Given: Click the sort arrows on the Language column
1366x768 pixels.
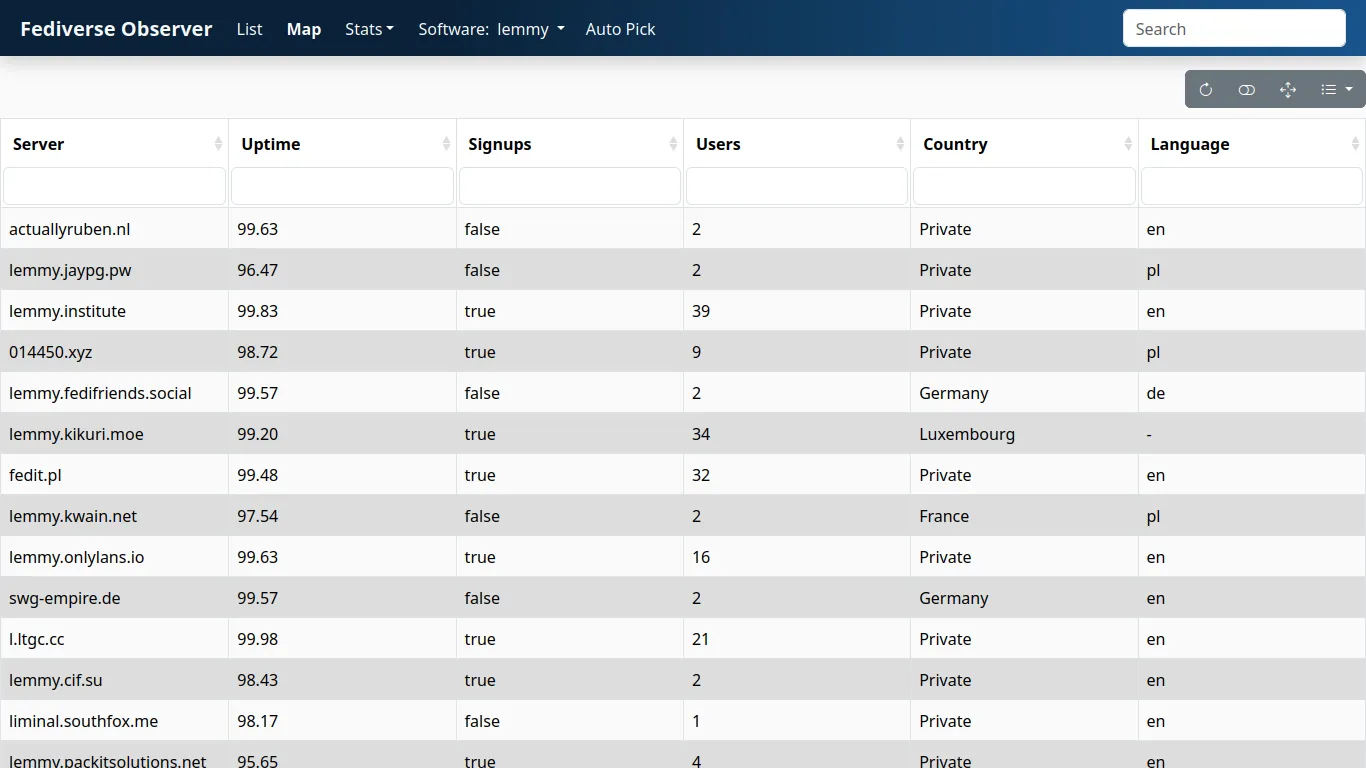Looking at the screenshot, I should pos(1357,144).
